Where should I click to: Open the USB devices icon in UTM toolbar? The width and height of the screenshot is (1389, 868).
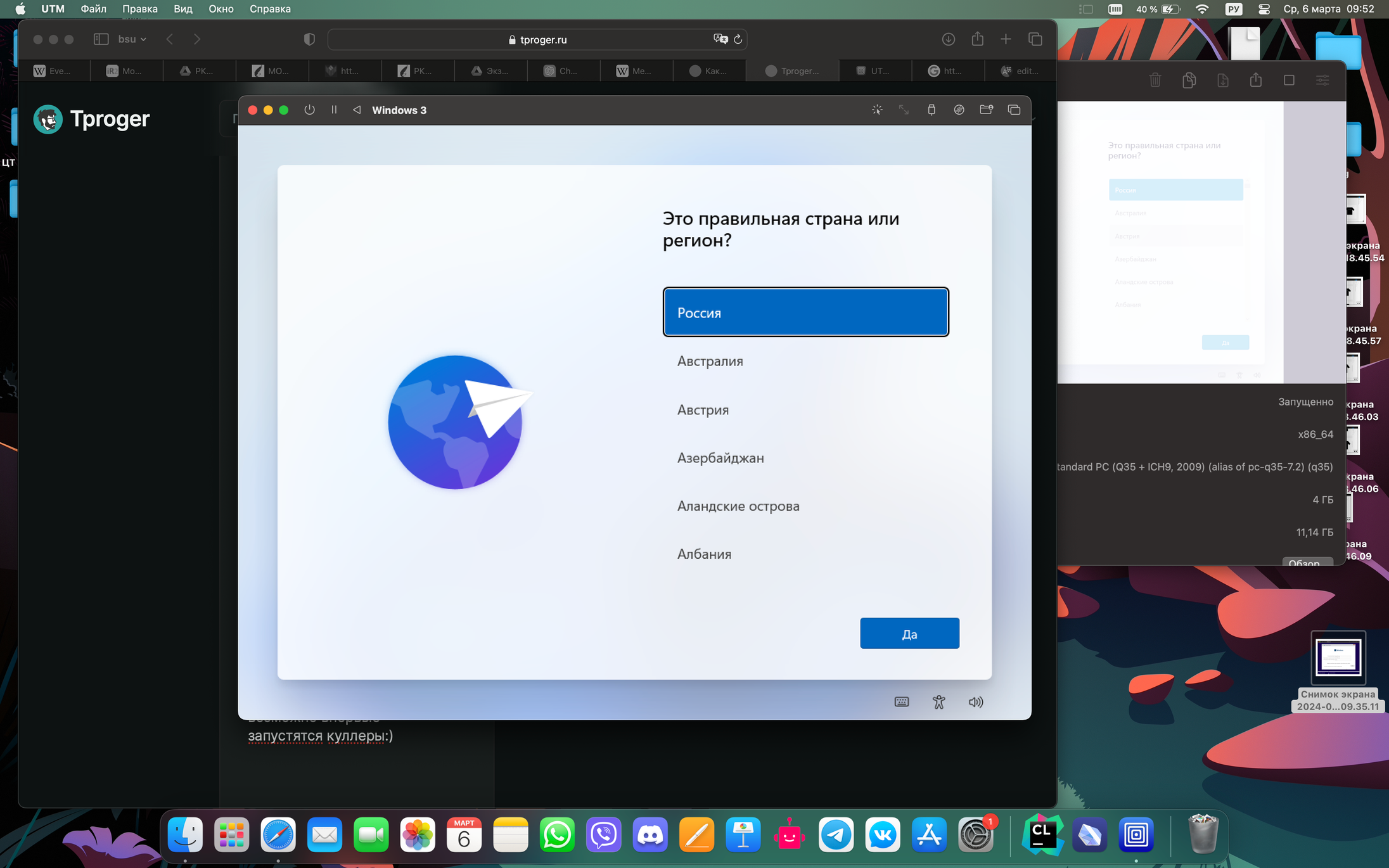(x=931, y=110)
